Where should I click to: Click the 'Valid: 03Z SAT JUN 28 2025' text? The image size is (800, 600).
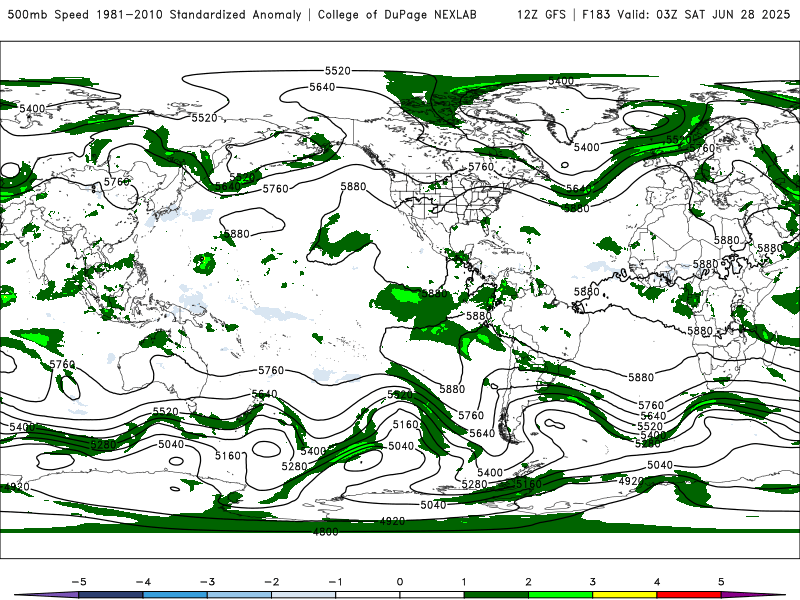[704, 14]
